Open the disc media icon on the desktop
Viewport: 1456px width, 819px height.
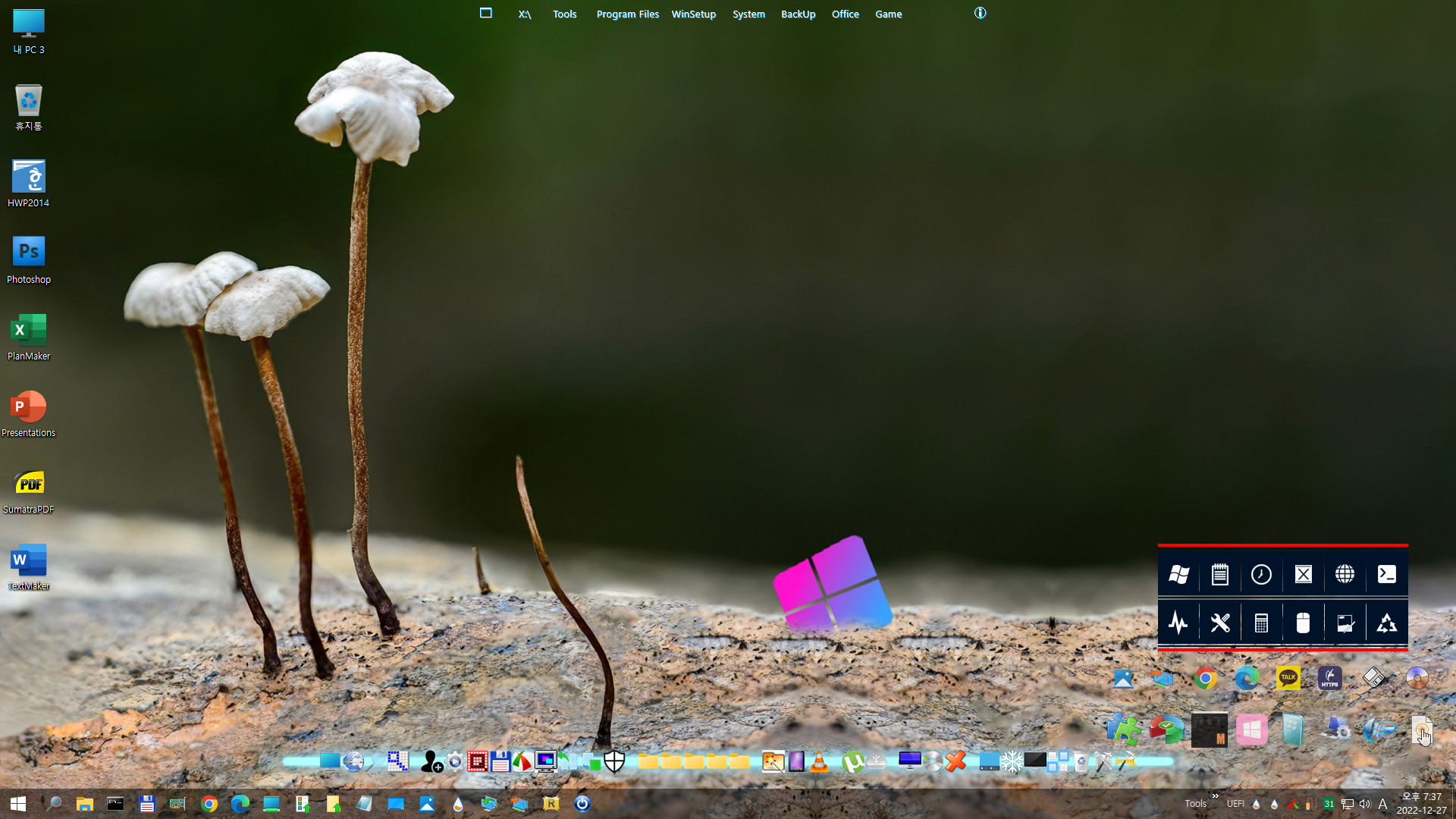(1417, 678)
